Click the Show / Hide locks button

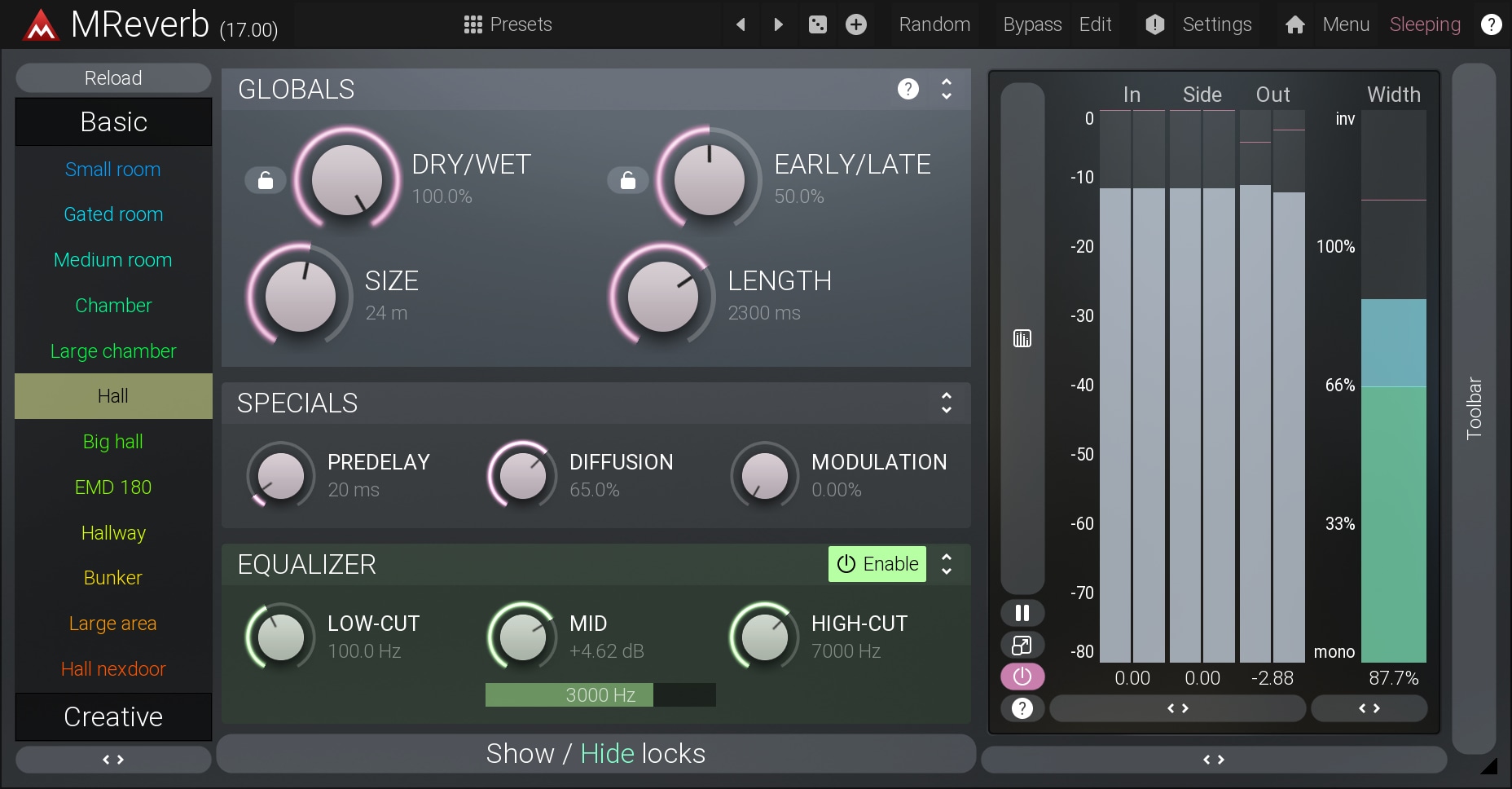pos(596,753)
